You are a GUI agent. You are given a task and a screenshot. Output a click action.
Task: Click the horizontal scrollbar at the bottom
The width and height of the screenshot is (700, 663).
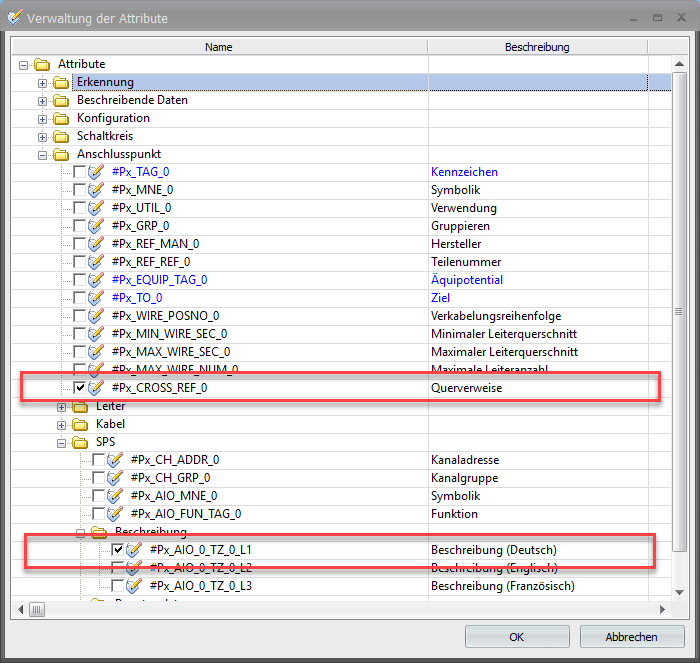340,609
